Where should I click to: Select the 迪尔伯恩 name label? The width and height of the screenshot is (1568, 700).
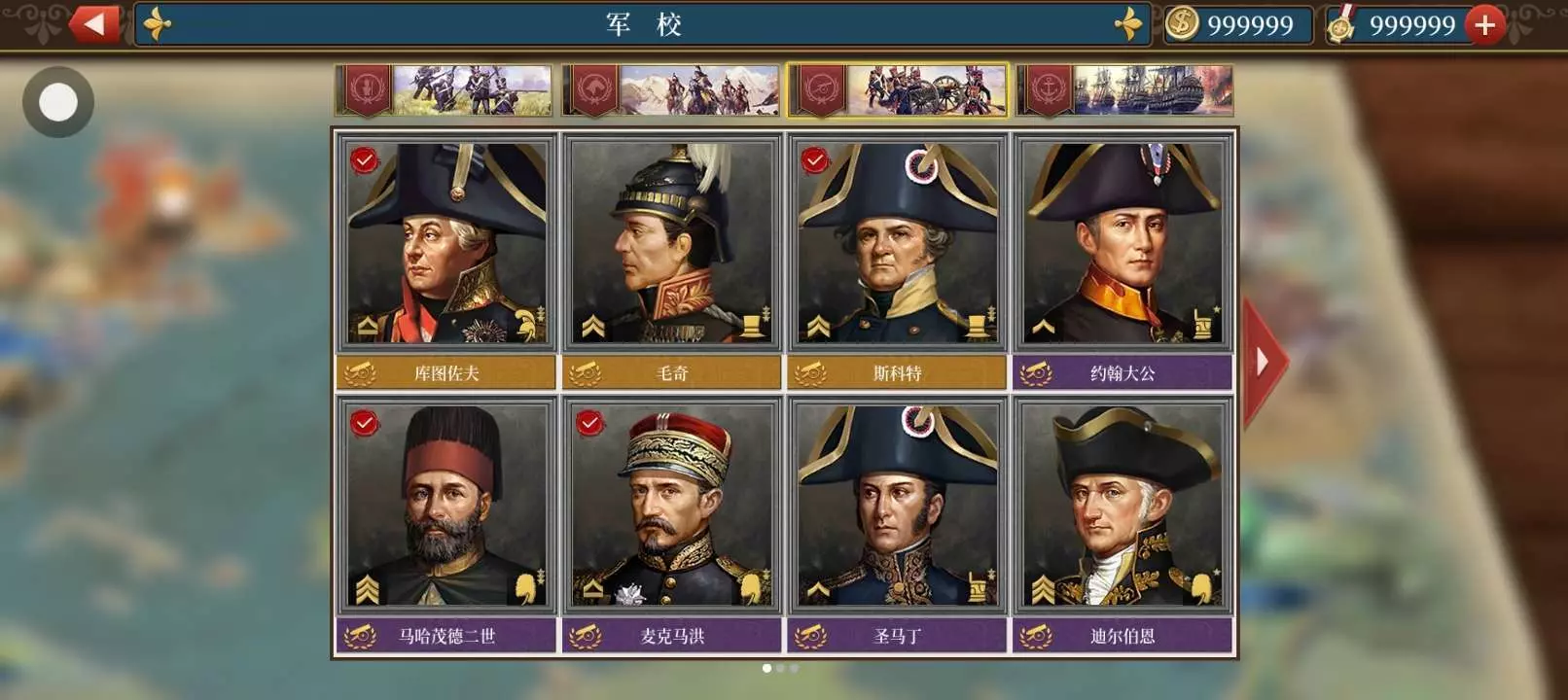click(1123, 637)
